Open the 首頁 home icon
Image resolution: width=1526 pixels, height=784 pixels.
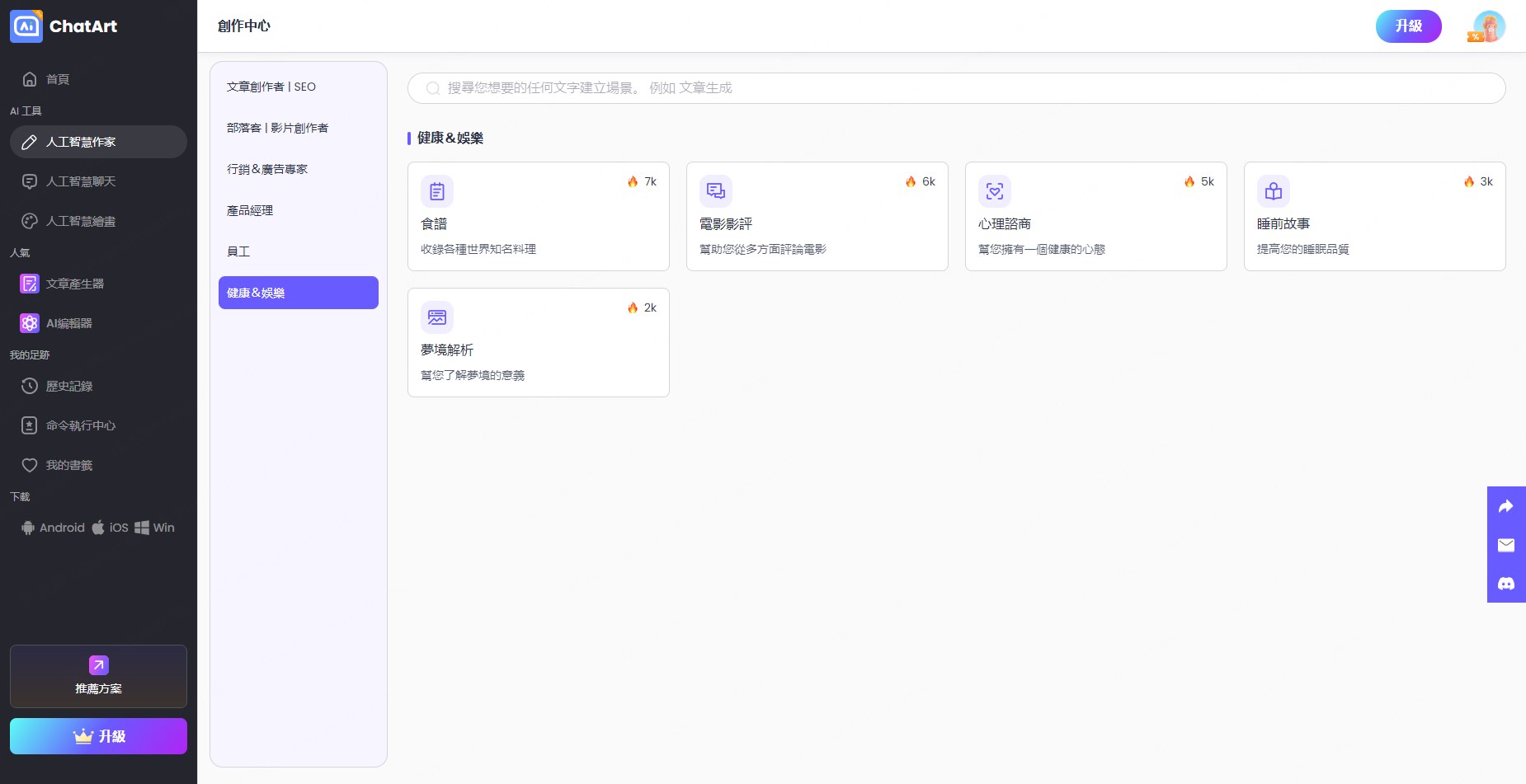coord(30,79)
